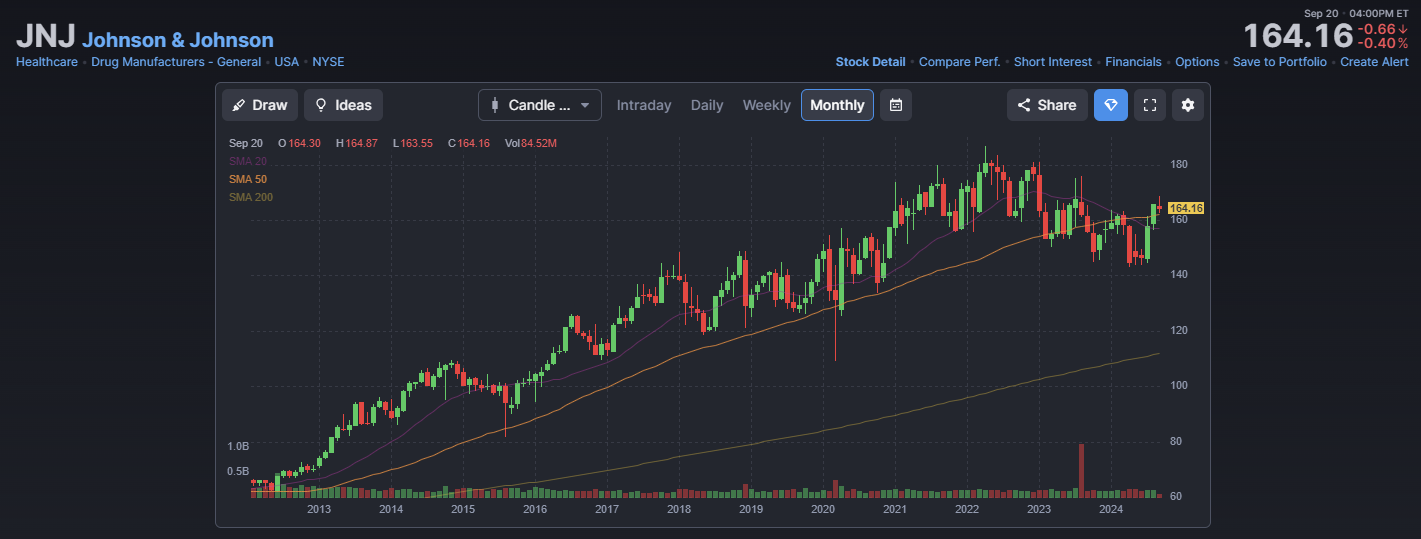Open the Short Interest link
This screenshot has height=539, width=1421.
pyautogui.click(x=1053, y=62)
